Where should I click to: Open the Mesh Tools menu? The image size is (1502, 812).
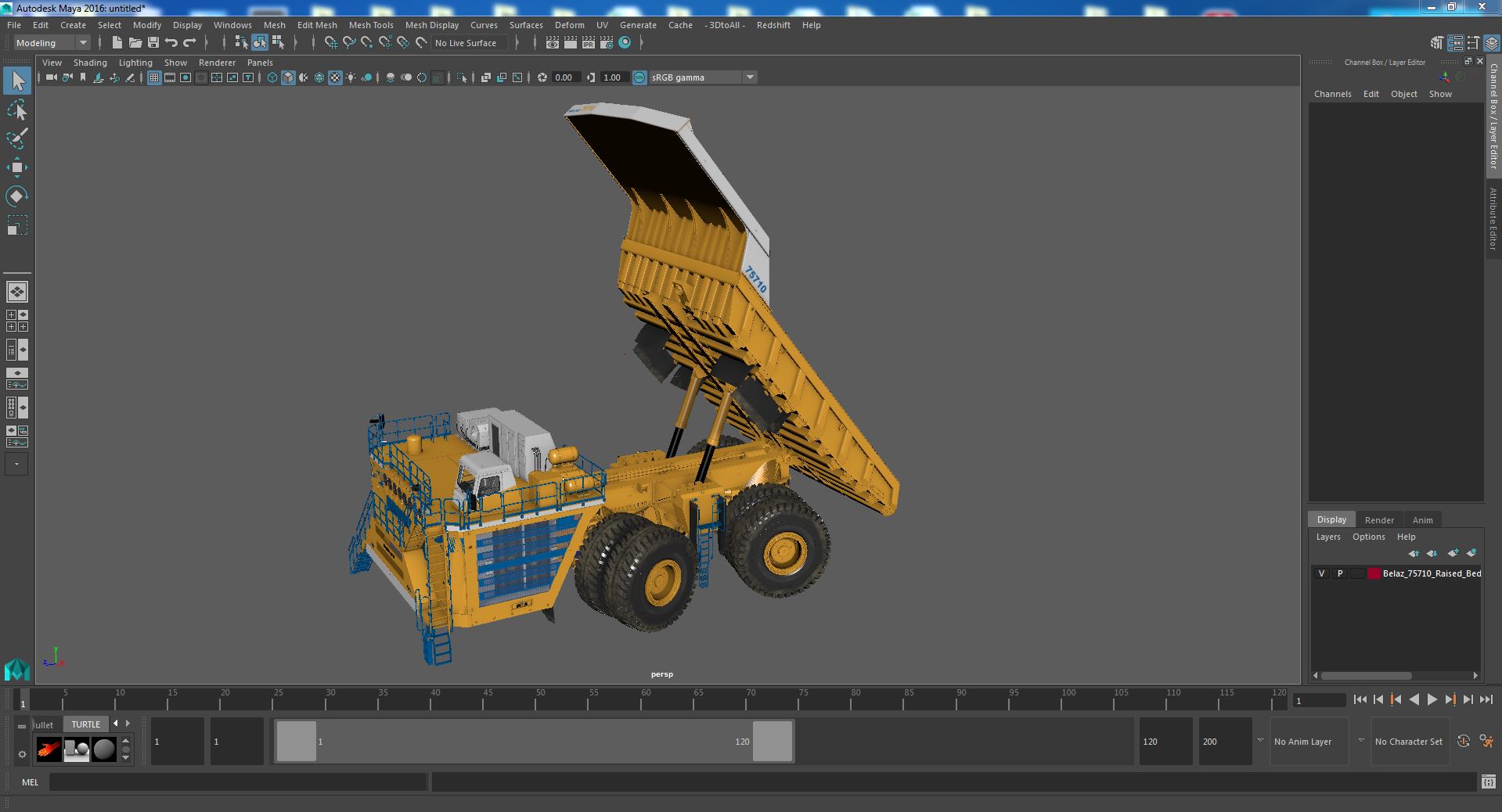click(371, 25)
